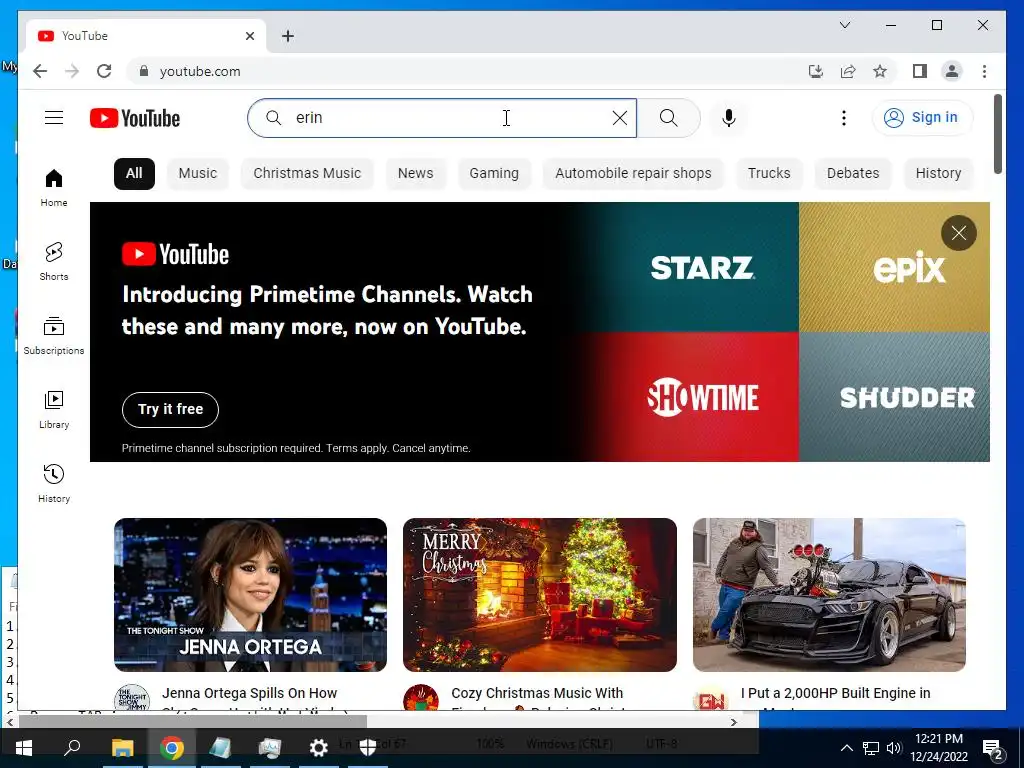Click the vertical page scrollbar
Screen dimensions: 1024x768
coord(997,134)
